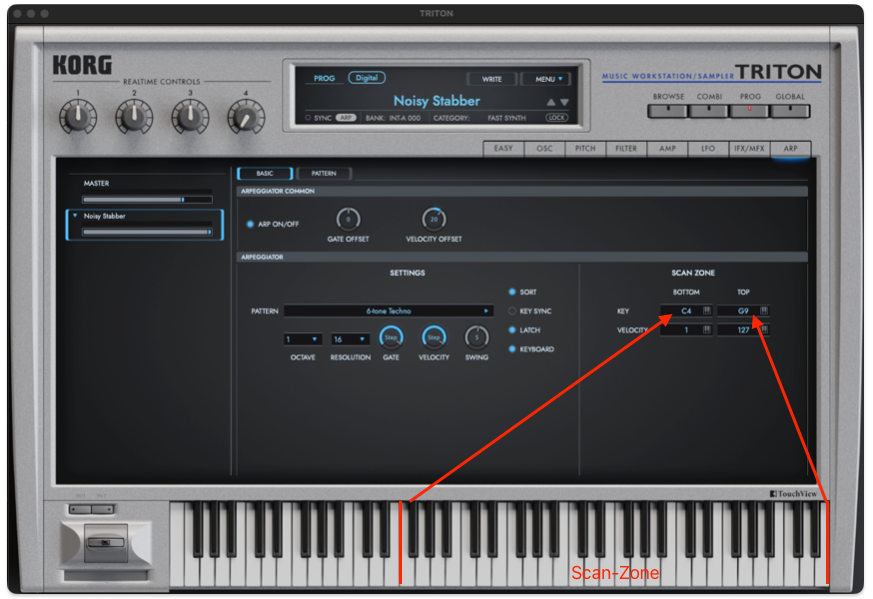Switch to the Filter tab
The image size is (873, 599).
click(626, 148)
